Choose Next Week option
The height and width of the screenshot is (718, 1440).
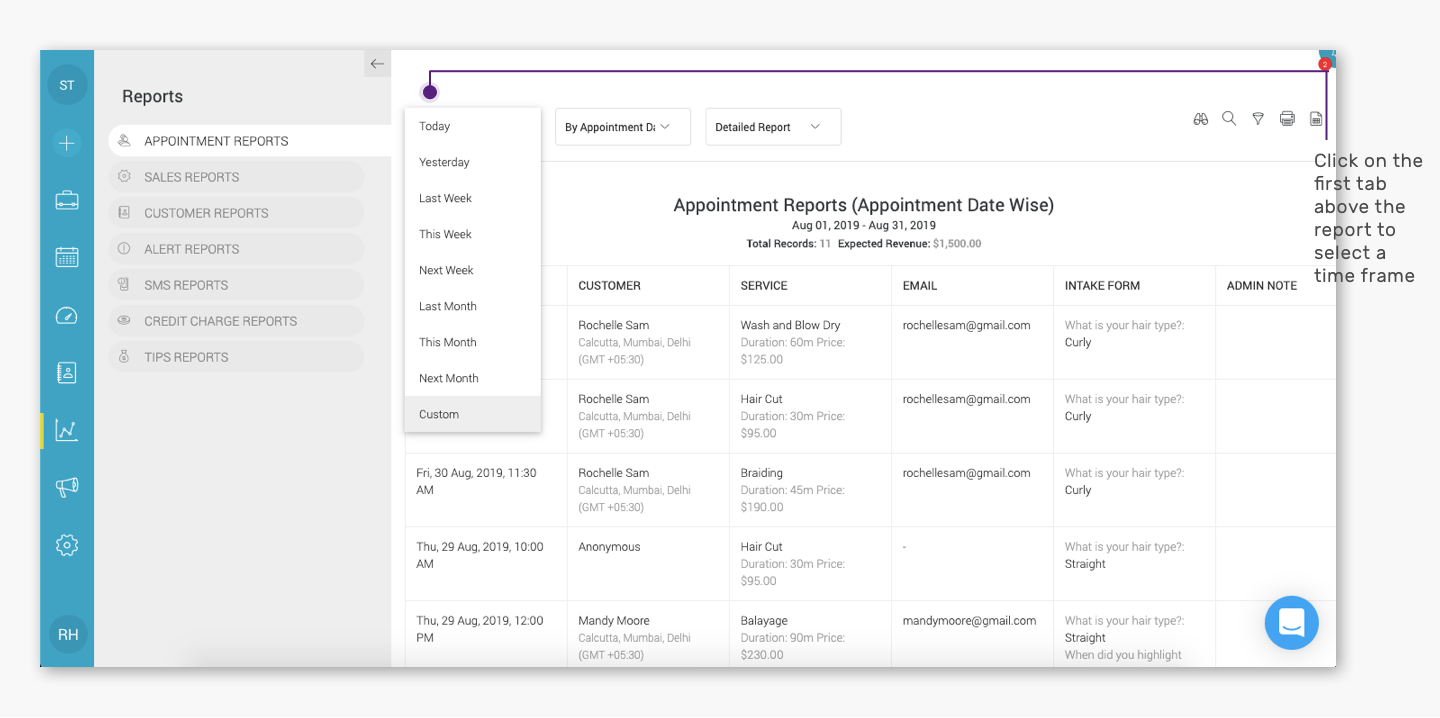[x=473, y=270]
